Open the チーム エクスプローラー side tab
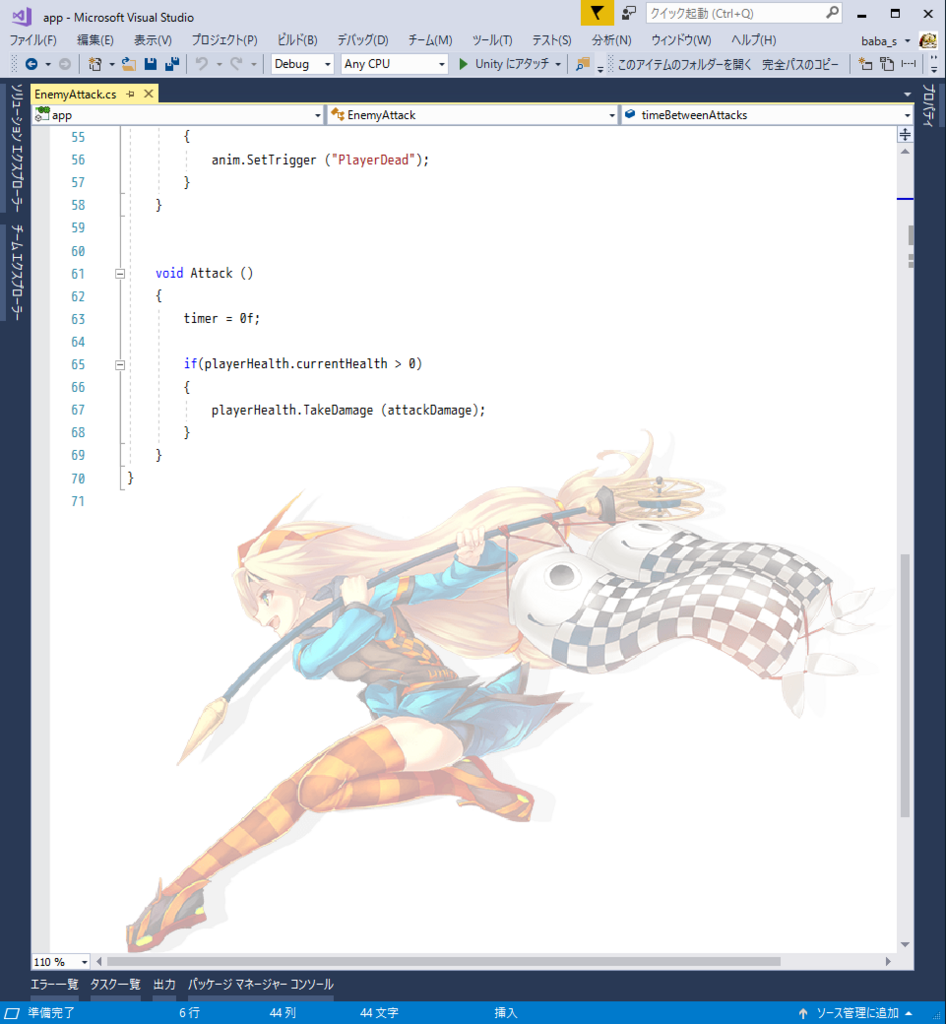946x1024 pixels. coord(16,272)
